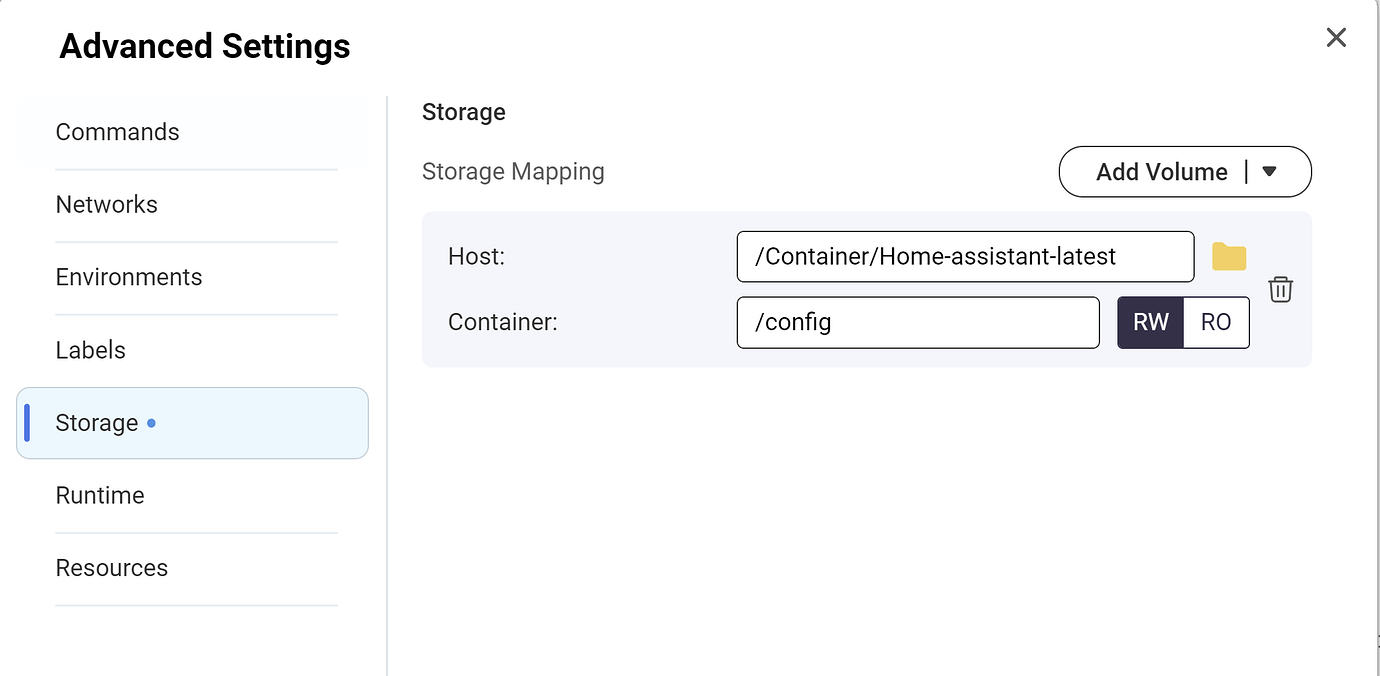The image size is (1380, 676).
Task: Expand the Add Volume dropdown arrow
Action: click(x=1270, y=171)
